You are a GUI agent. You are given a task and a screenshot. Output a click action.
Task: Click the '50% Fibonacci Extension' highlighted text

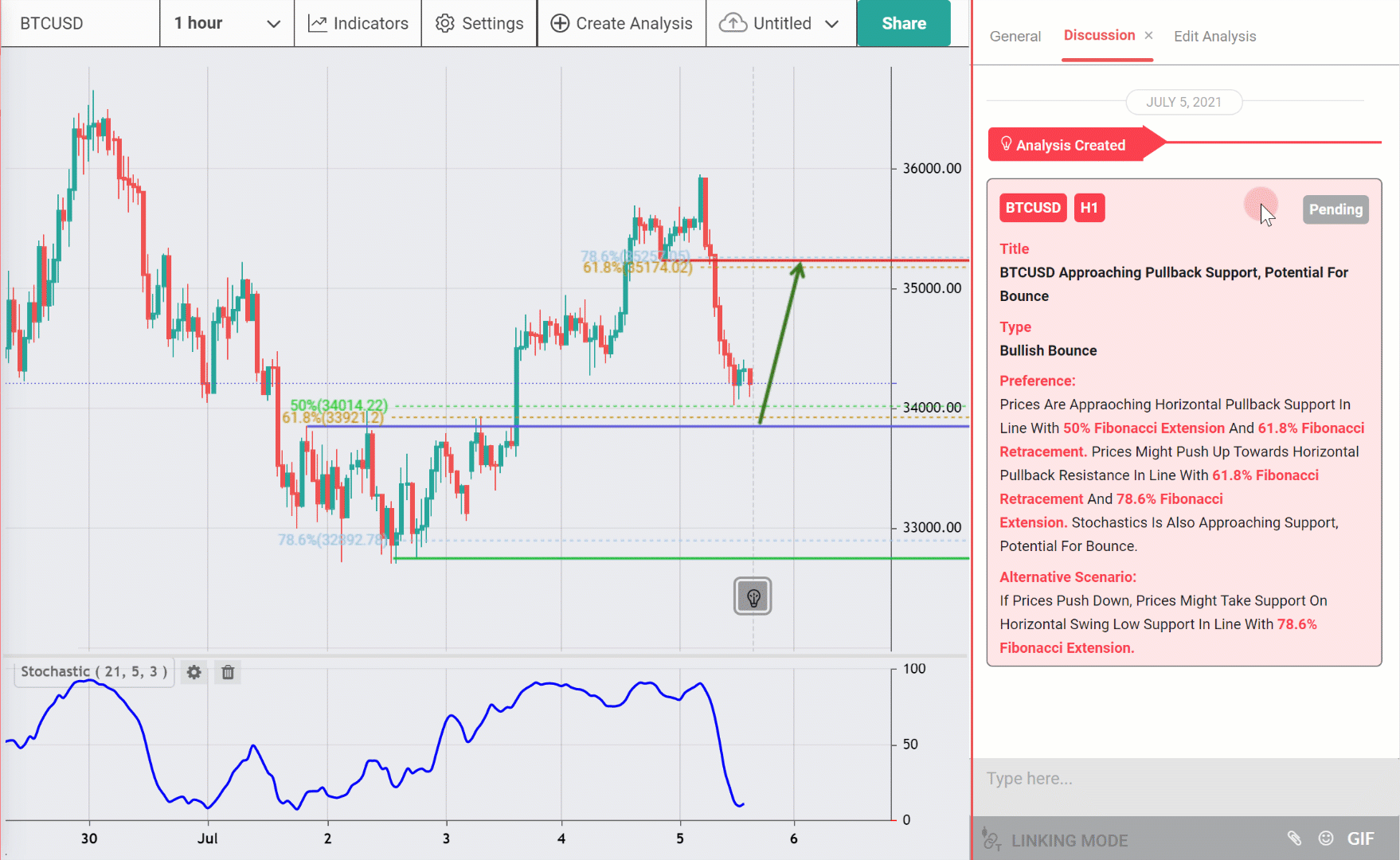point(1144,428)
